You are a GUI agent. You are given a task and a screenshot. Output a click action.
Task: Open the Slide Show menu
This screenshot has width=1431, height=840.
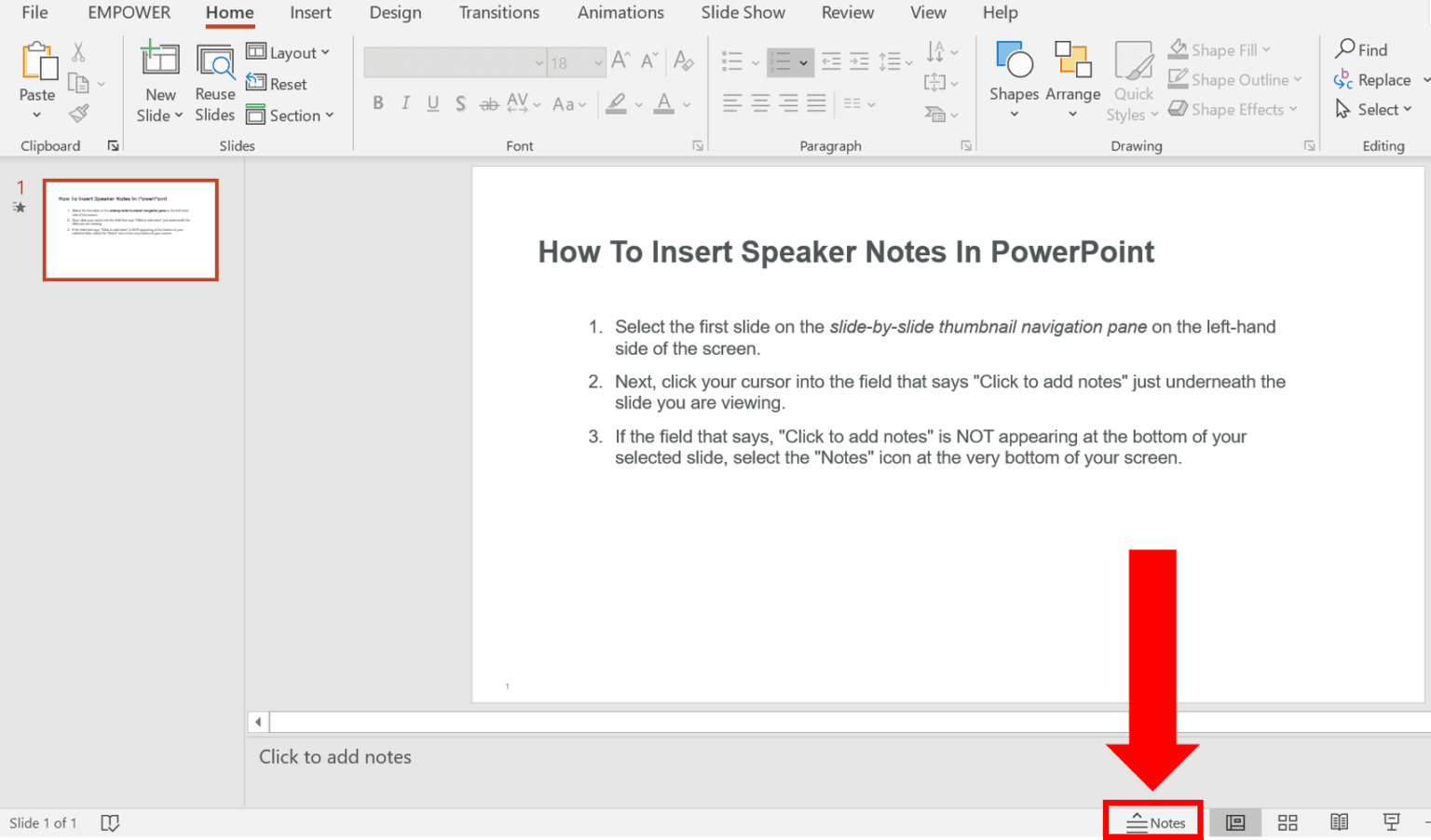click(743, 13)
